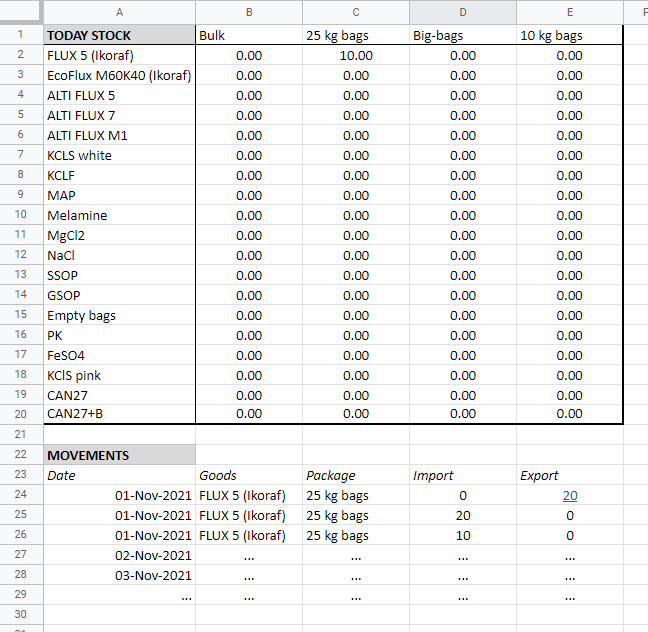Select the column C header
This screenshot has width=648, height=632.
(356, 12)
